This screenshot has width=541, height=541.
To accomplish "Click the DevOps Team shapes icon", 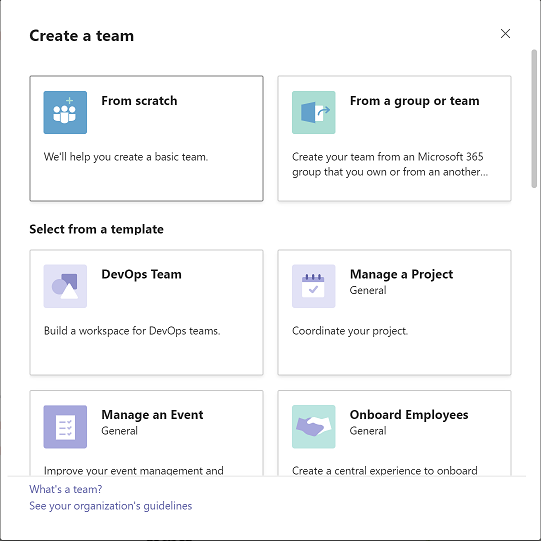I will click(65, 286).
